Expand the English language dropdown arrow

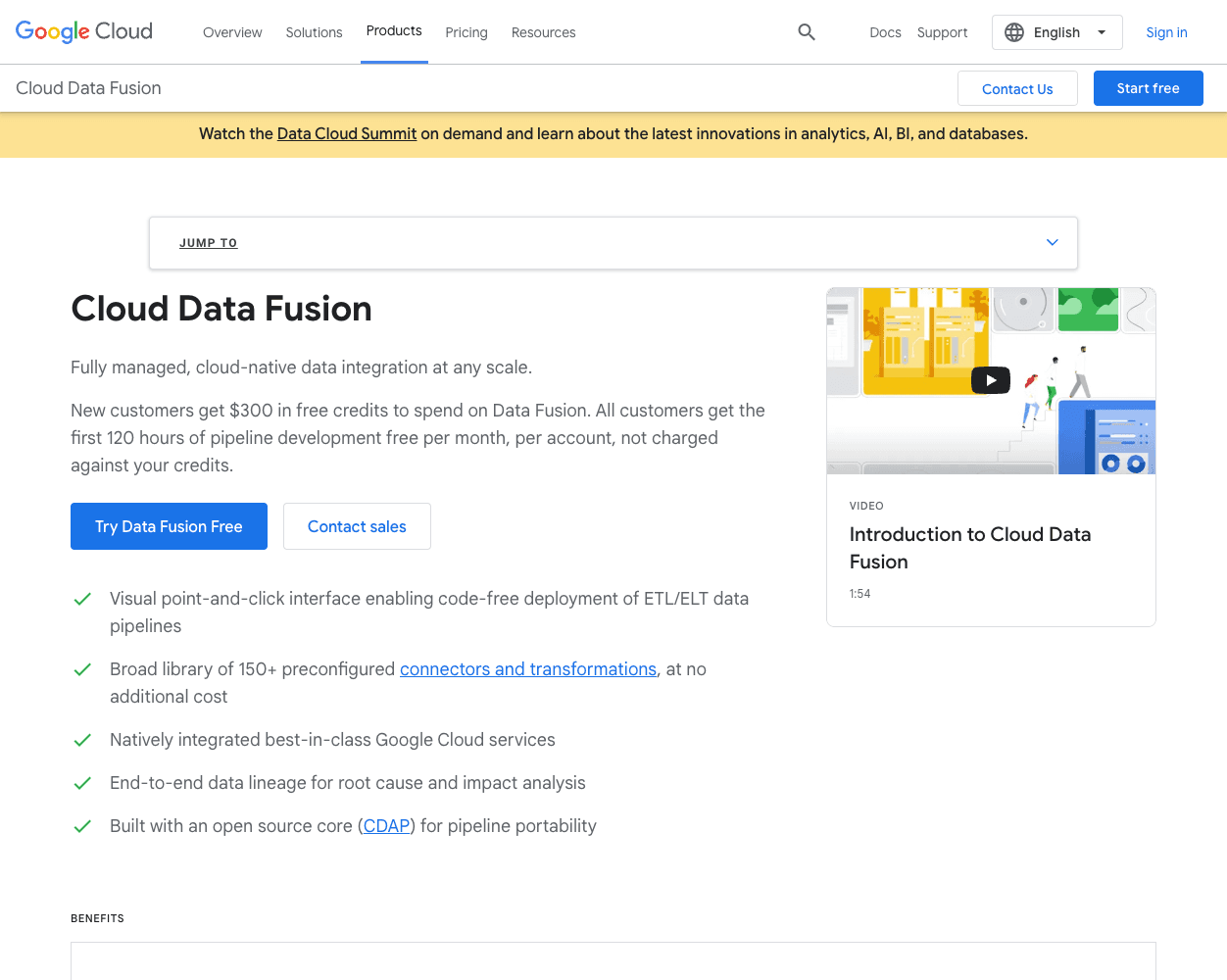click(1102, 32)
